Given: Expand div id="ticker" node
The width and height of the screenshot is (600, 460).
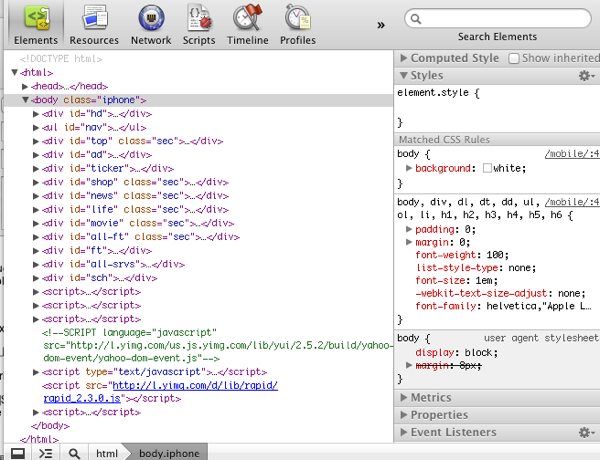Looking at the screenshot, I should 36,169.
